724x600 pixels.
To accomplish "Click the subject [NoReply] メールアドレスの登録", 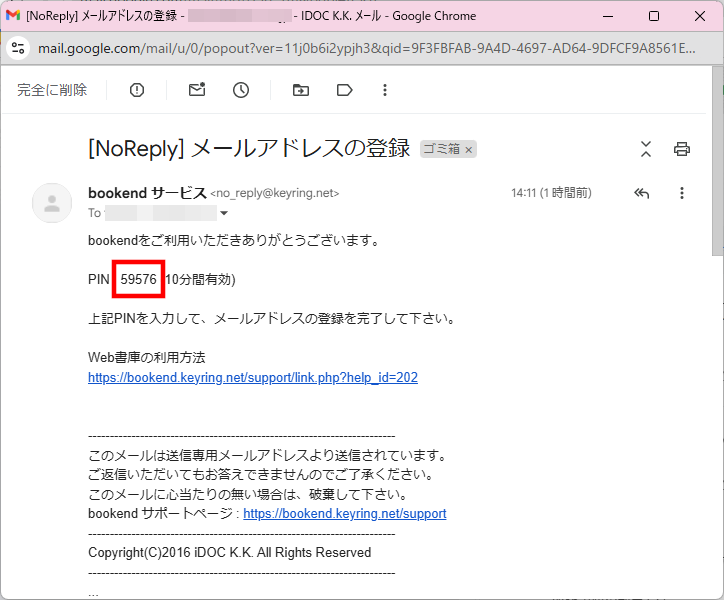I will coord(249,149).
